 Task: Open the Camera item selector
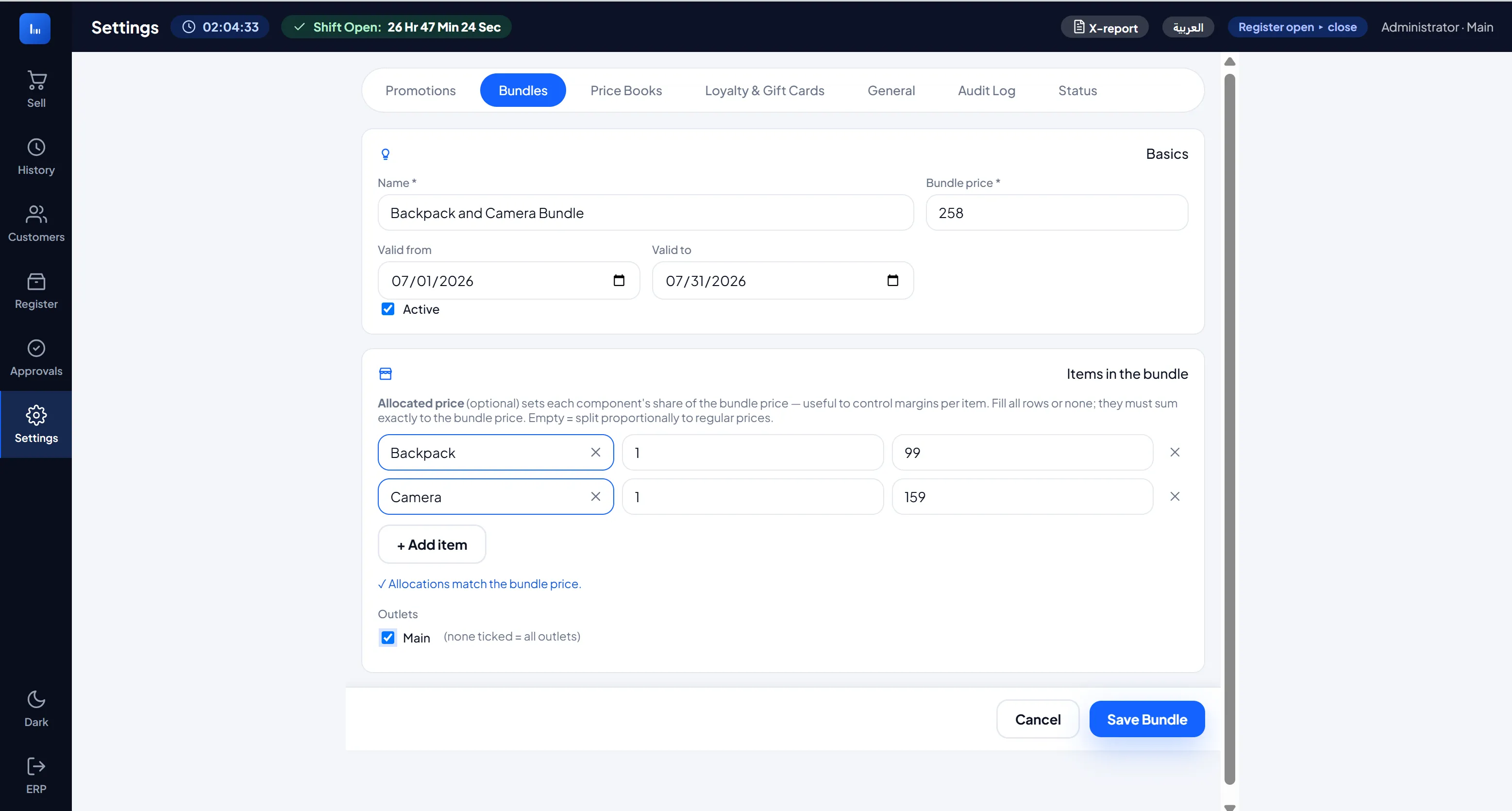pyautogui.click(x=496, y=497)
